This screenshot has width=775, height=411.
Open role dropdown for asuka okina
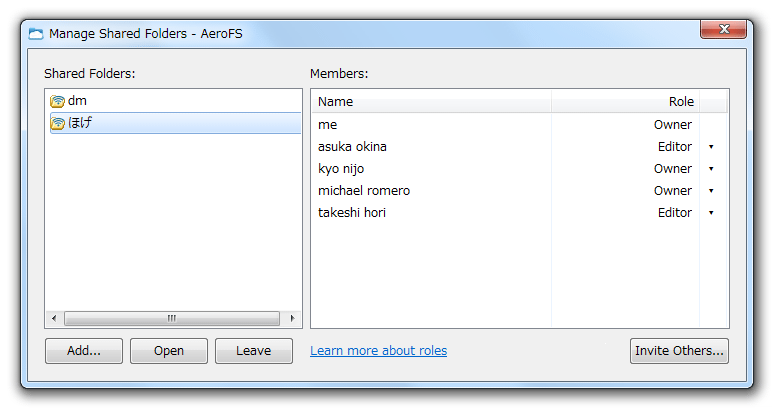click(x=711, y=147)
